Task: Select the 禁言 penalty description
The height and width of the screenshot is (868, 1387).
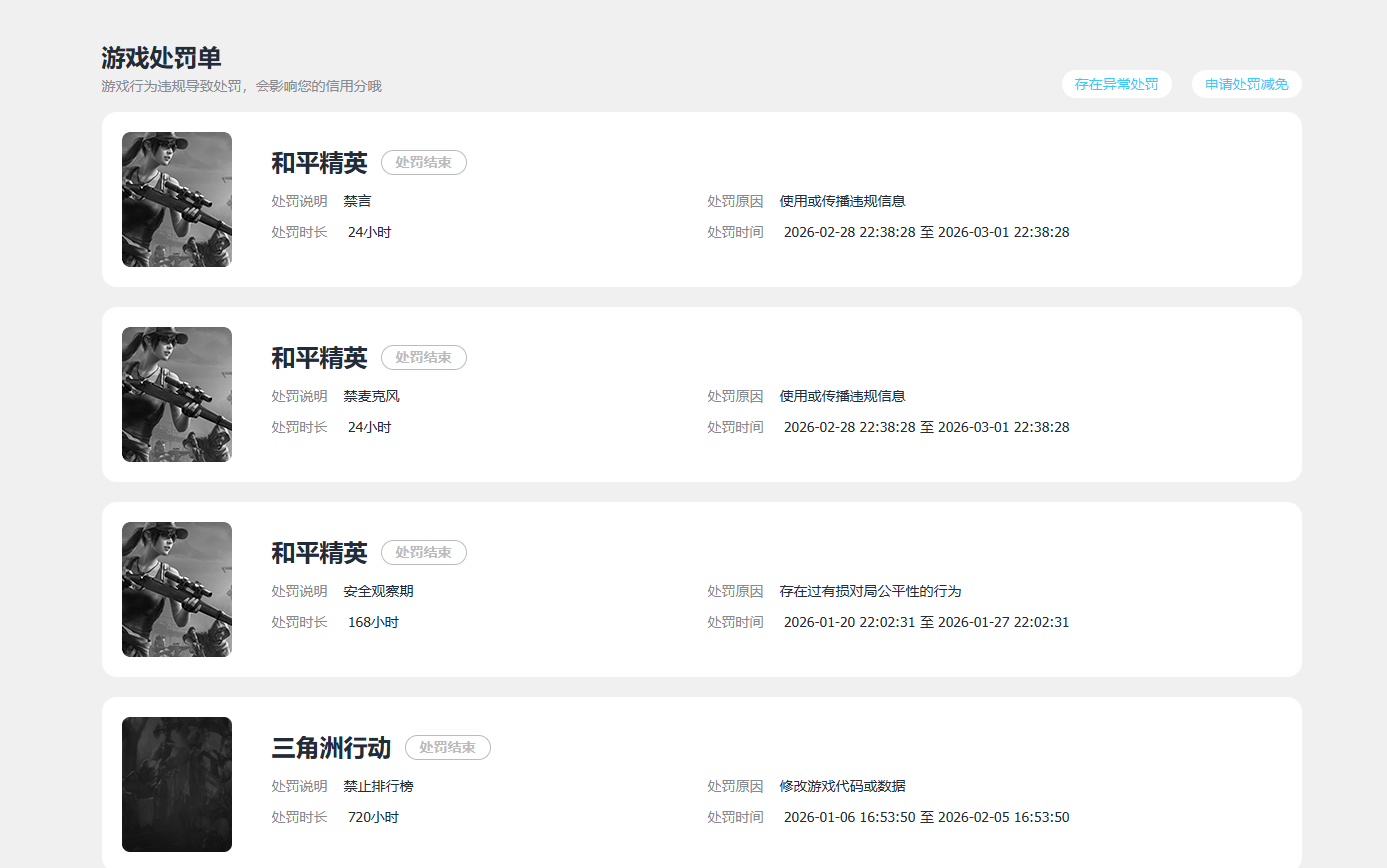Action: 357,201
